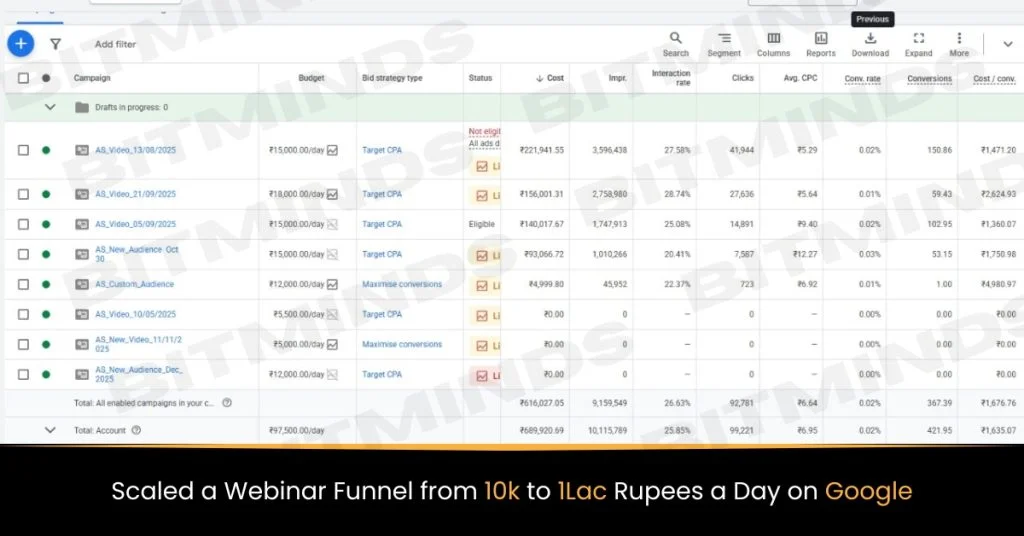
Task: Open the Search tool
Action: (675, 44)
